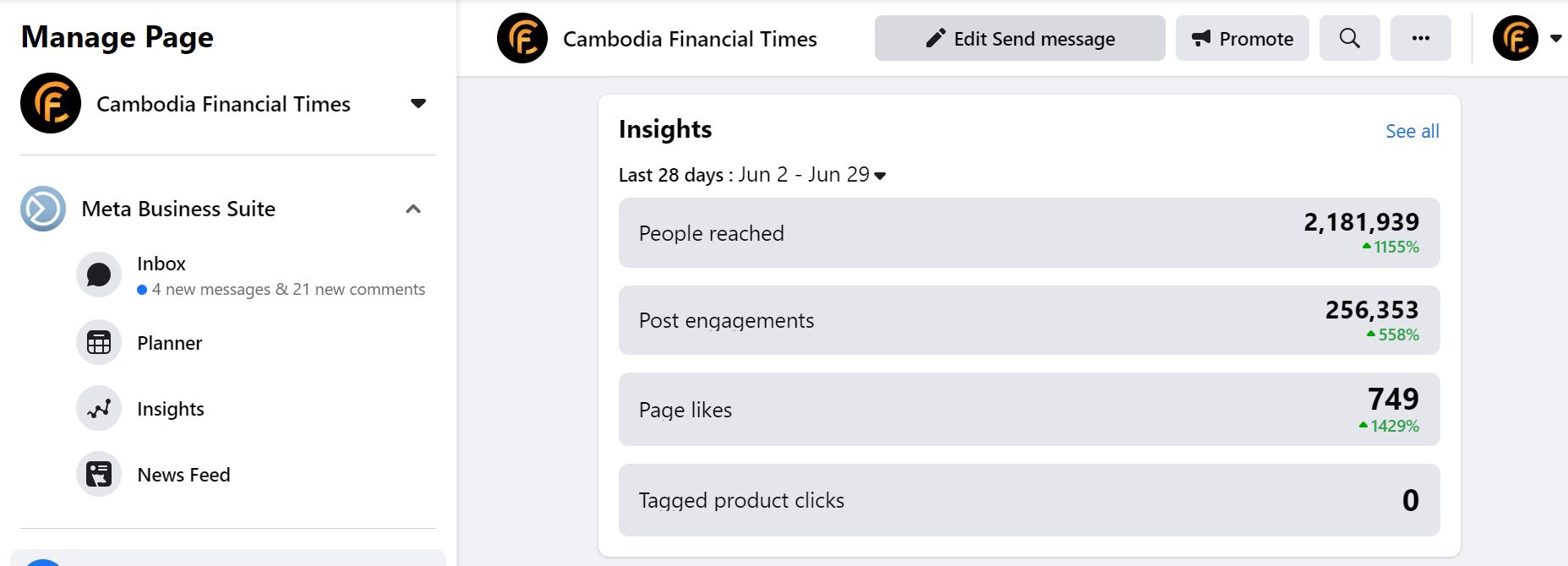The image size is (1568, 566).
Task: Open the search magnifier button
Action: tap(1349, 39)
